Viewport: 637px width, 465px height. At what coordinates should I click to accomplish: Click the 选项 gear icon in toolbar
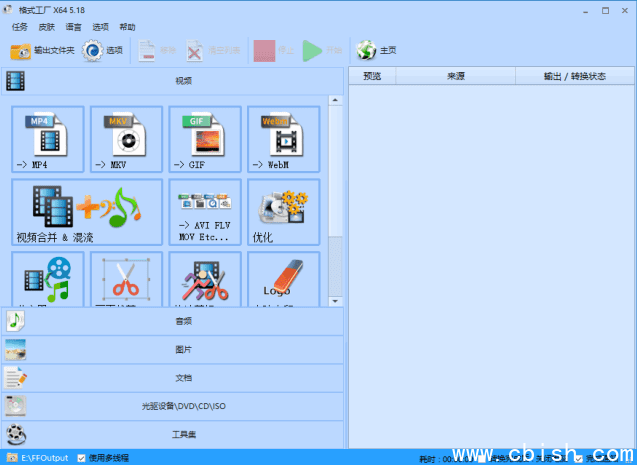(93, 51)
